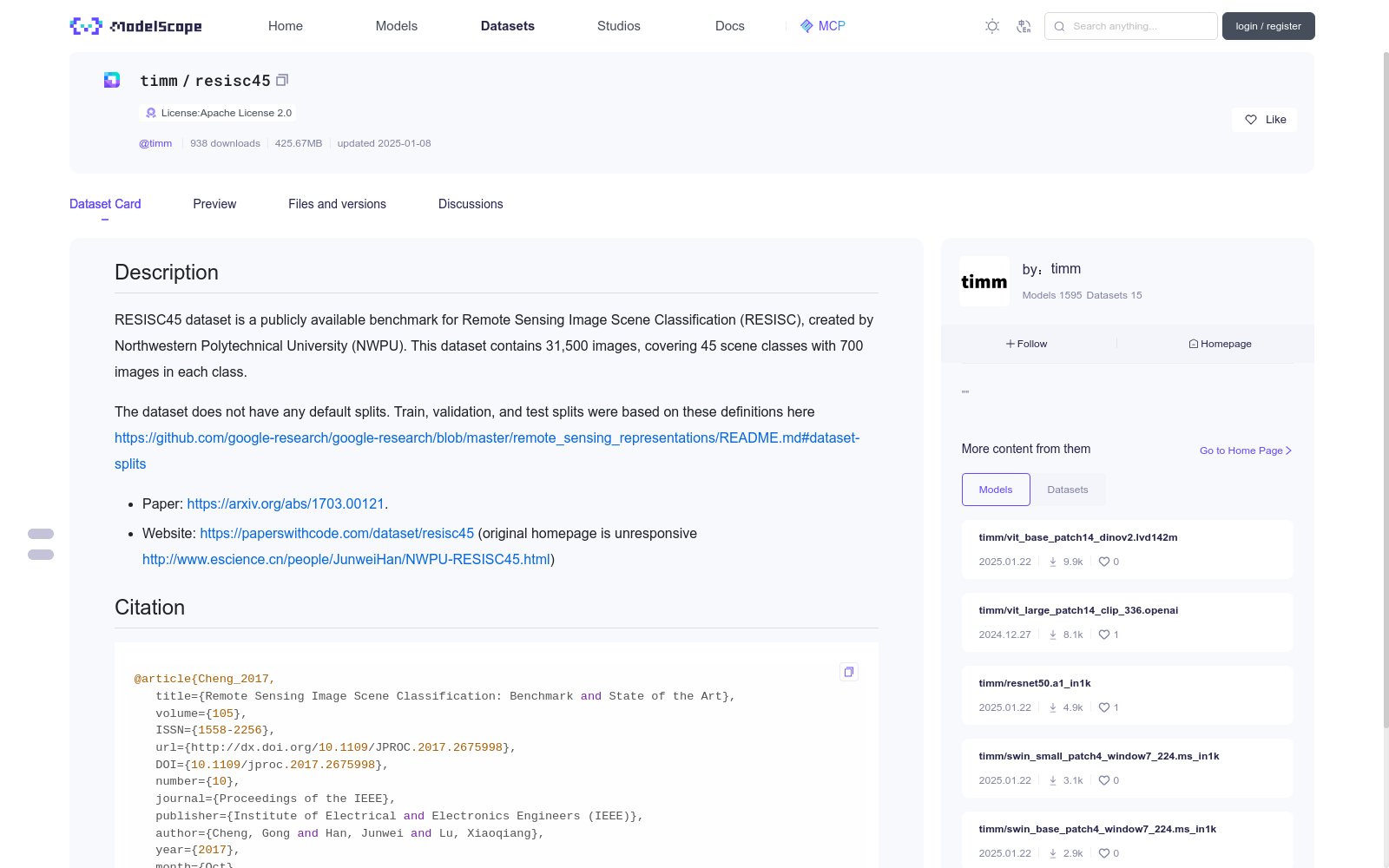The height and width of the screenshot is (868, 1389).
Task: Copy dataset name timm/resisc45
Action: pos(282,81)
